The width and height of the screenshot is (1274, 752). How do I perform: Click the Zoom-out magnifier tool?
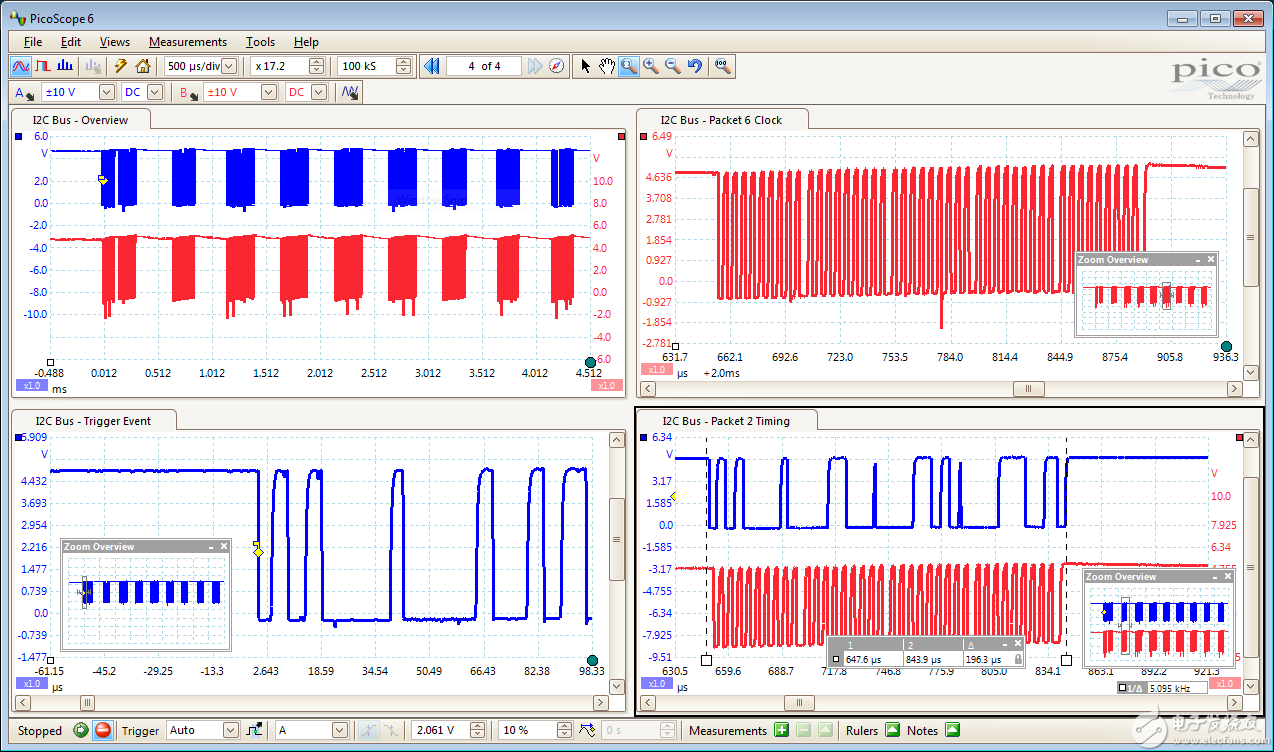click(x=672, y=66)
